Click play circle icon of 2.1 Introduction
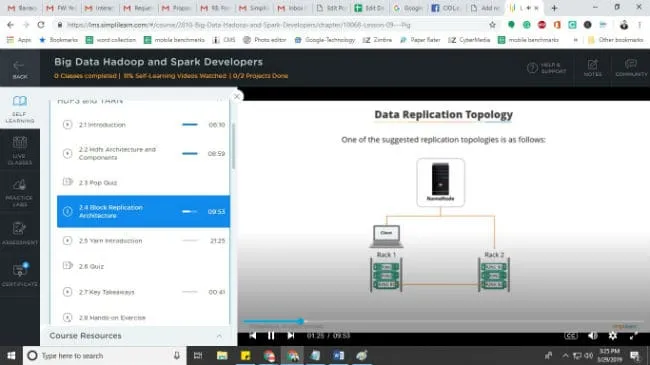Screen dimensions: 650x365 pyautogui.click(x=67, y=124)
